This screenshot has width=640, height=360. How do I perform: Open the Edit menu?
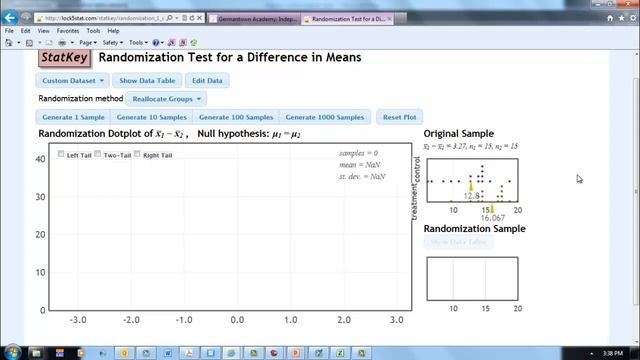25,31
